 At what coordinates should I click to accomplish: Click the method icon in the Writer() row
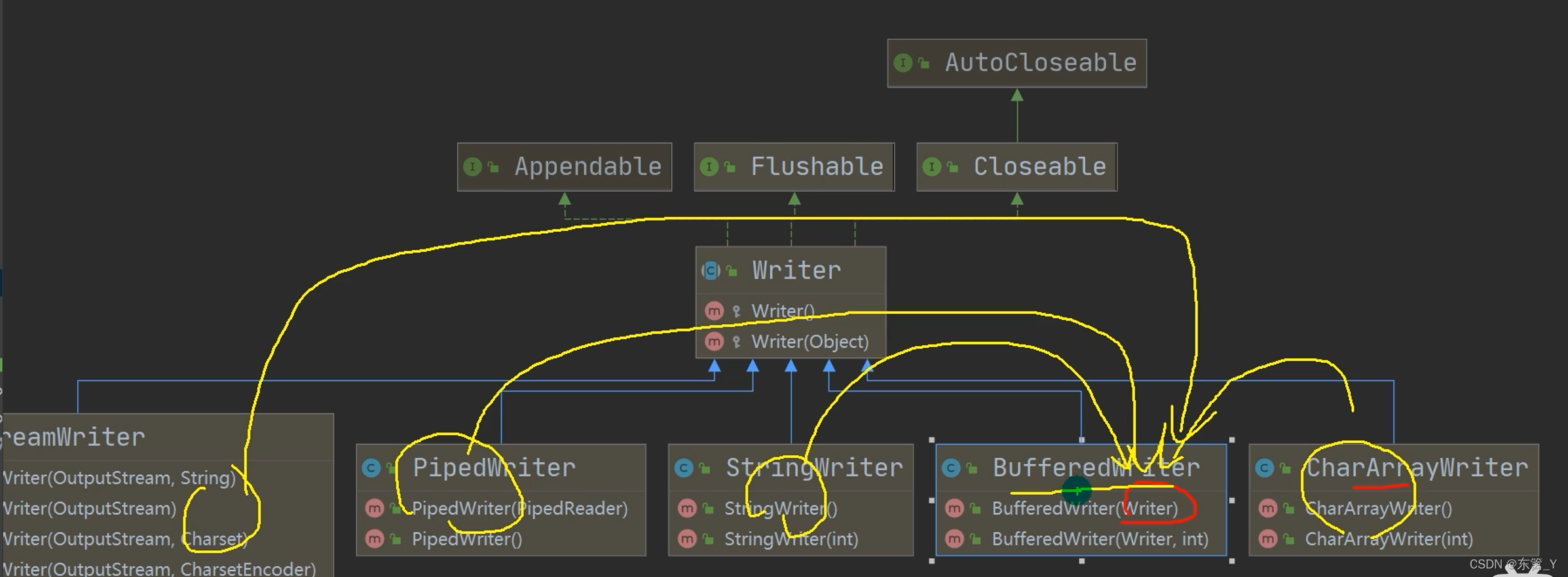click(x=714, y=310)
